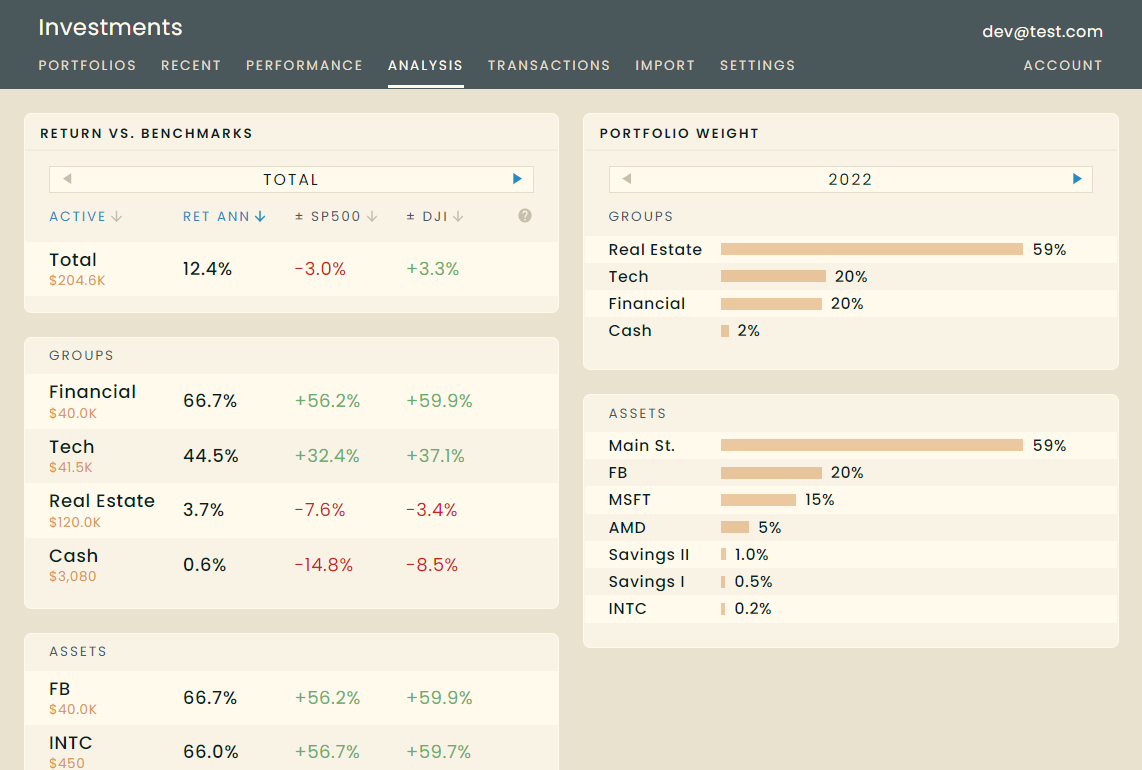Click the Real Estate weight bar
This screenshot has width=1142, height=770.
pyautogui.click(x=872, y=249)
